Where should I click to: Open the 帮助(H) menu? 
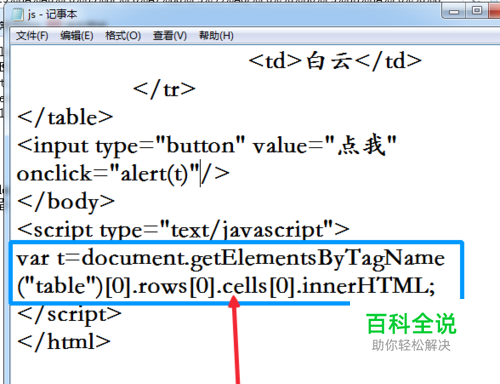pos(216,35)
